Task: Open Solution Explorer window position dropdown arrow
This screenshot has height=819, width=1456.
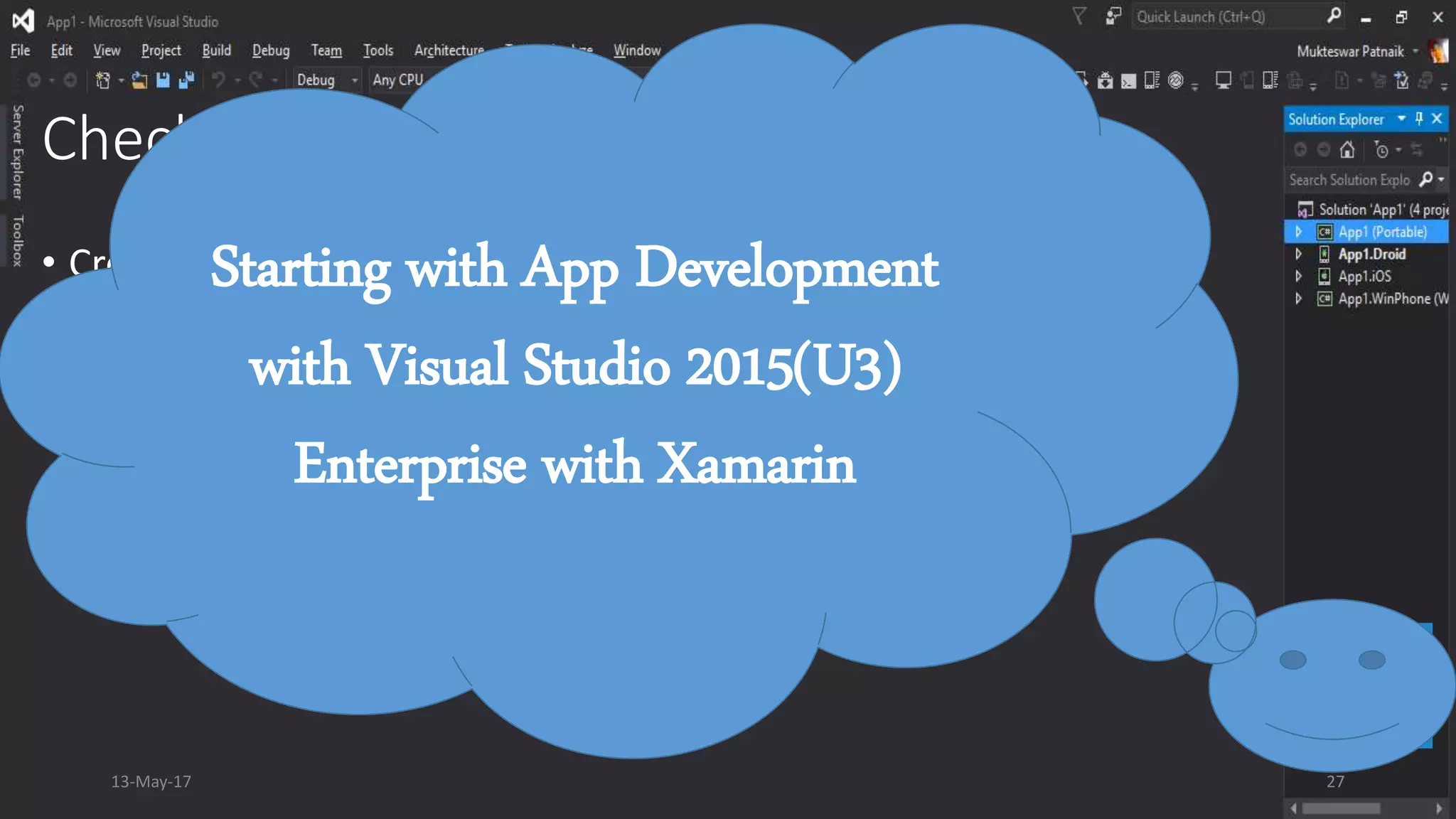Action: [1401, 119]
